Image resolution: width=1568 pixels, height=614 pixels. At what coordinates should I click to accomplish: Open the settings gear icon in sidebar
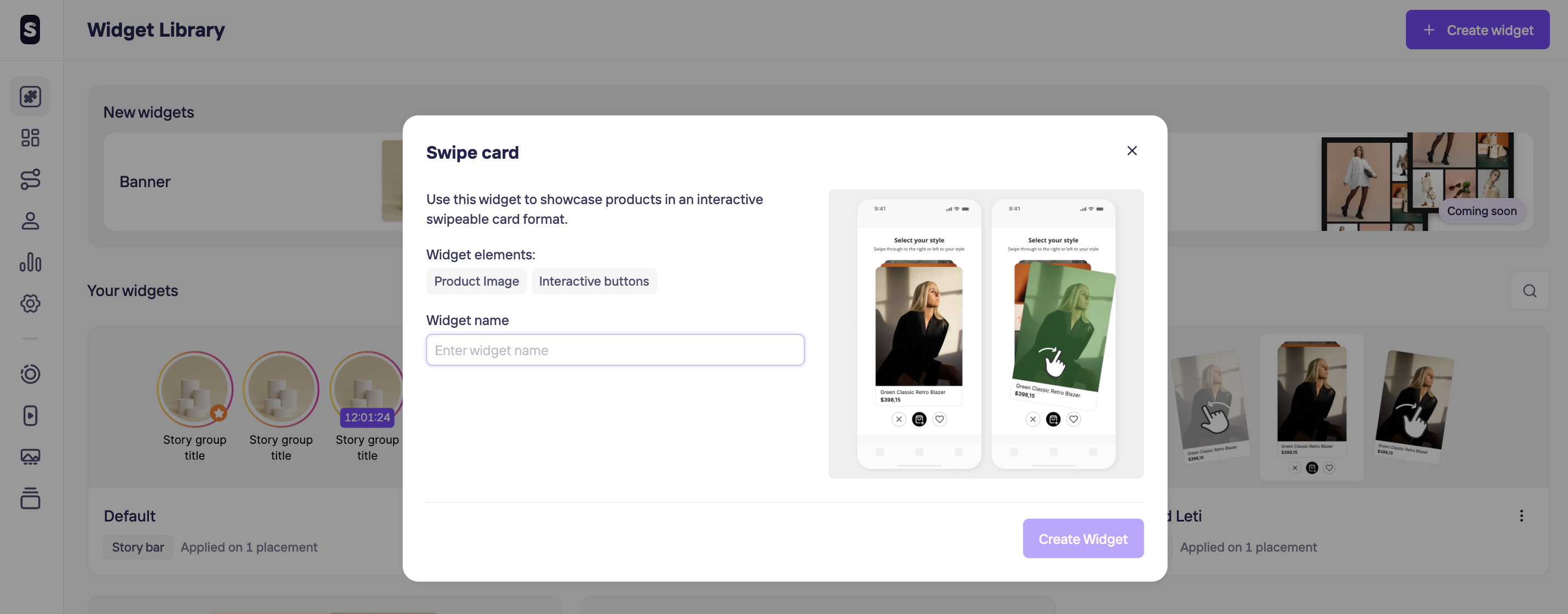pos(30,303)
